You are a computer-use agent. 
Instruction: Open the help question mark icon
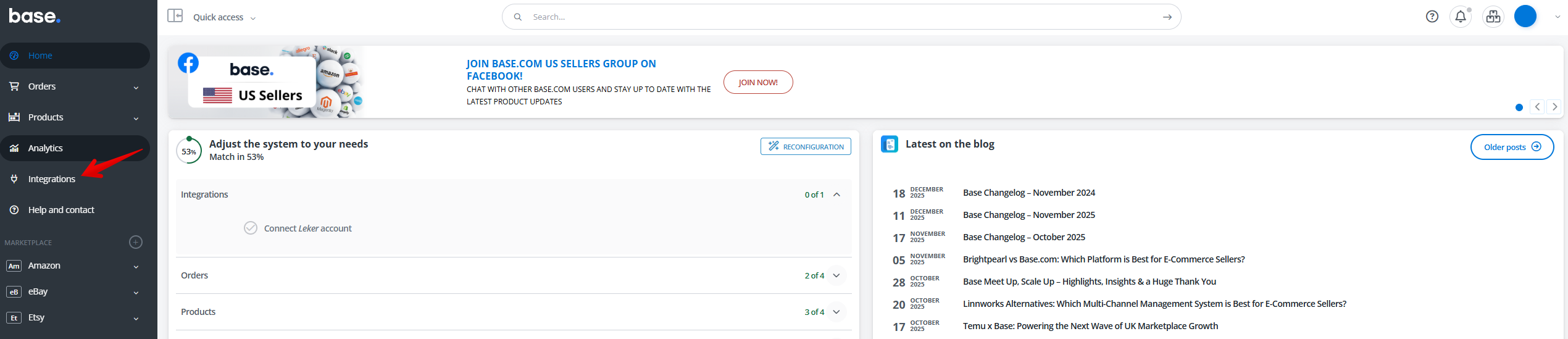1432,17
